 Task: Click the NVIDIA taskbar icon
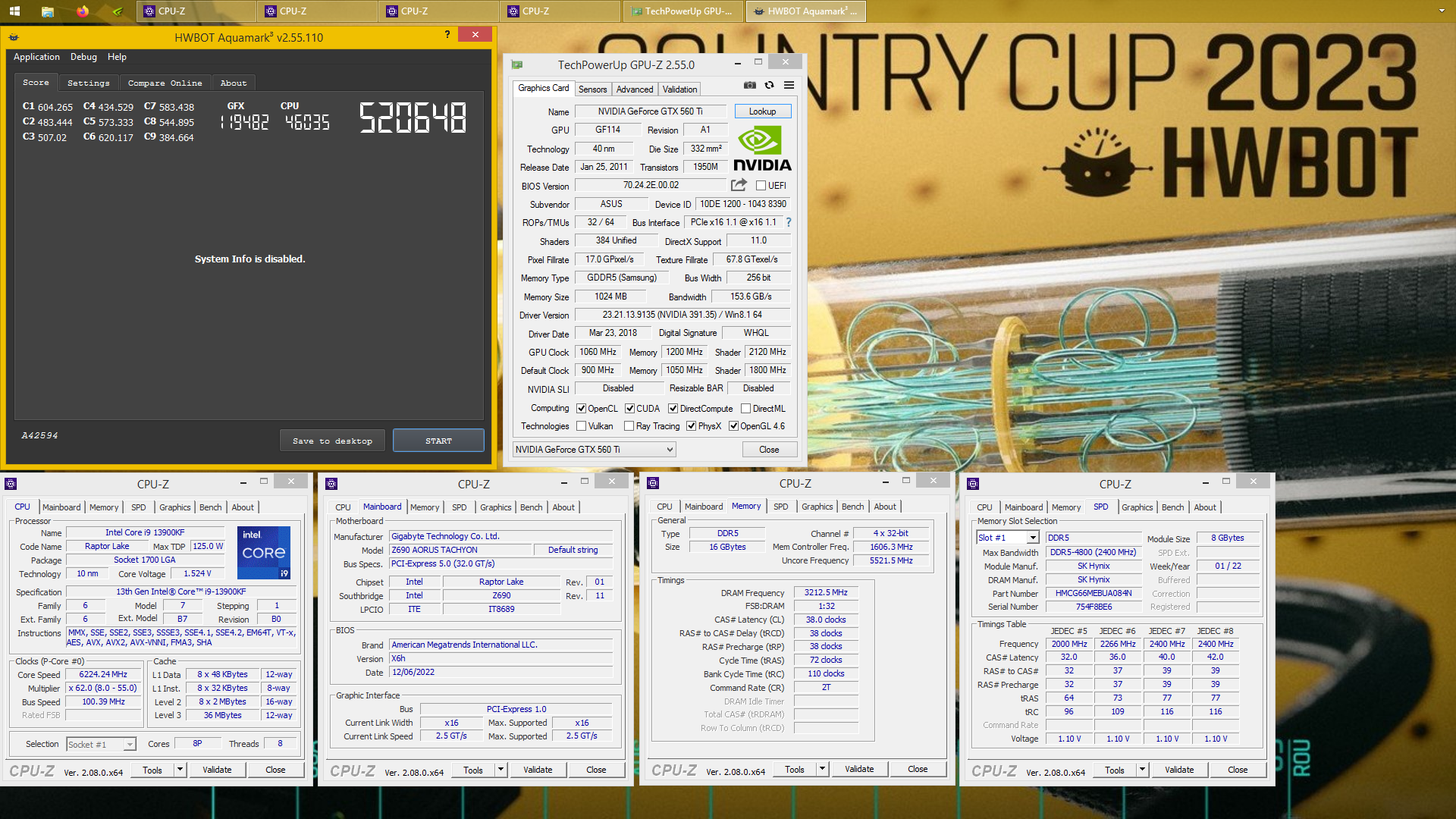coord(118,11)
